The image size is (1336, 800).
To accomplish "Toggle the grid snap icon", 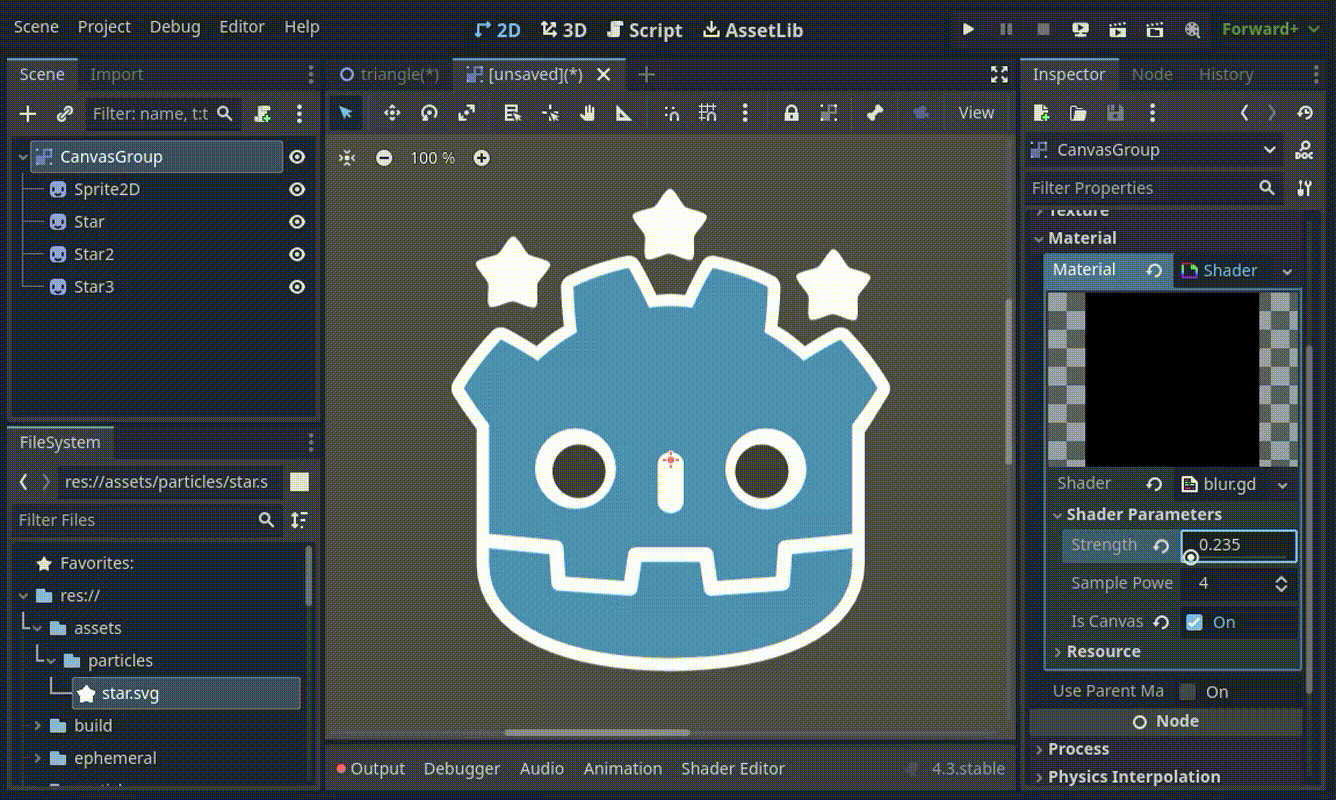I will tap(708, 113).
